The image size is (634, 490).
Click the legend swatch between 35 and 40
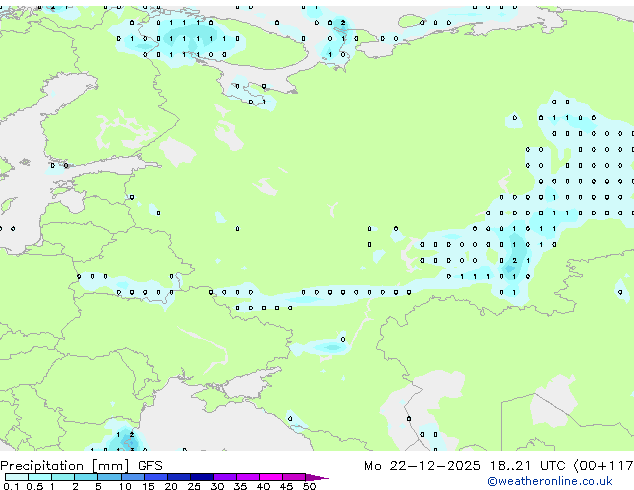pyautogui.click(x=247, y=477)
